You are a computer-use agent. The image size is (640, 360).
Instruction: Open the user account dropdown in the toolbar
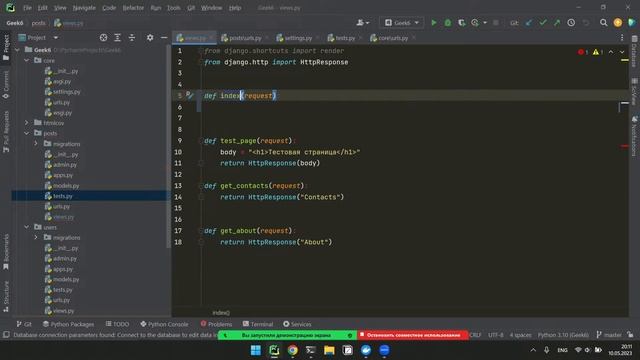point(362,23)
